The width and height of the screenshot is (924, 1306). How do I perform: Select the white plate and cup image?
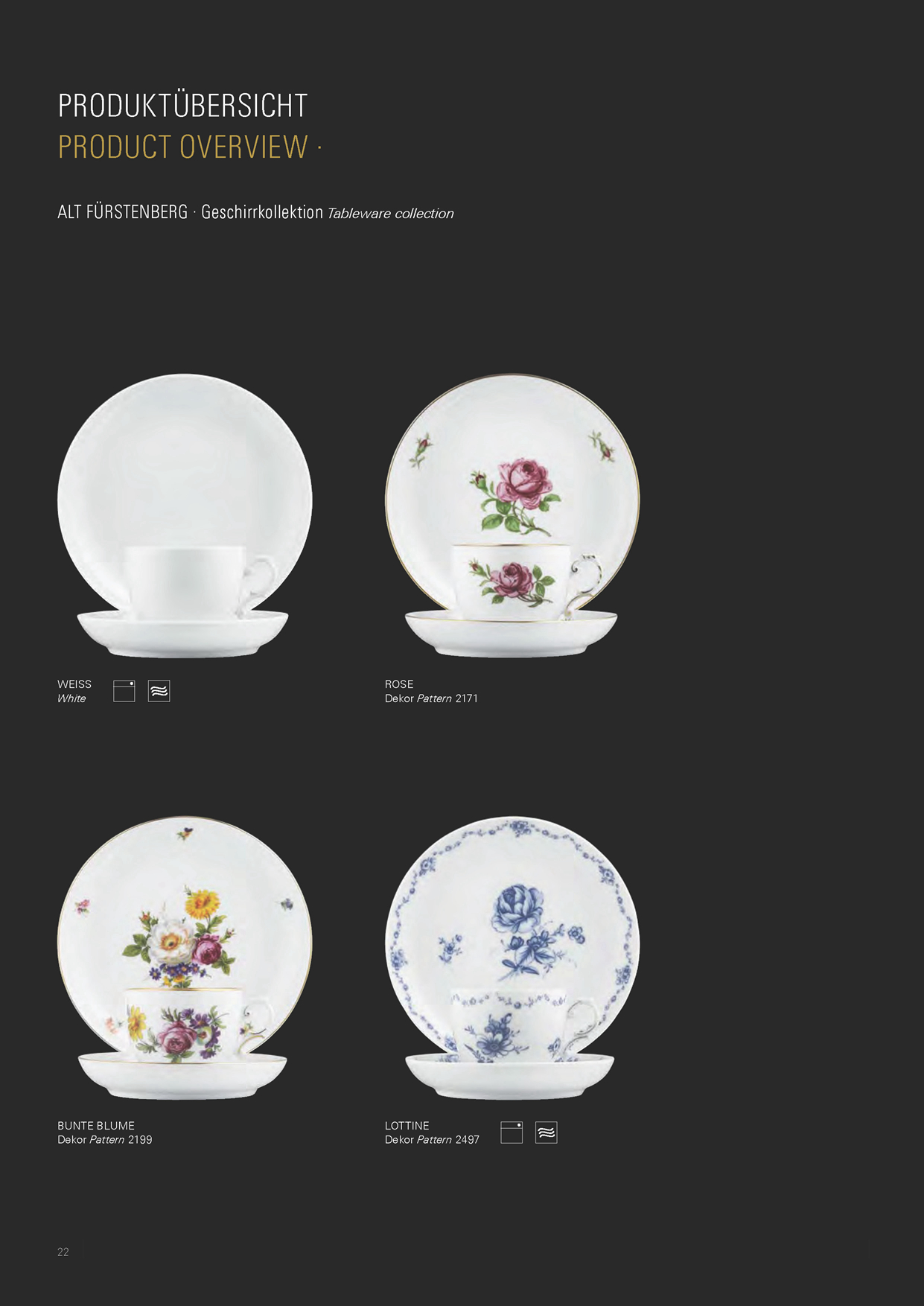click(185, 515)
